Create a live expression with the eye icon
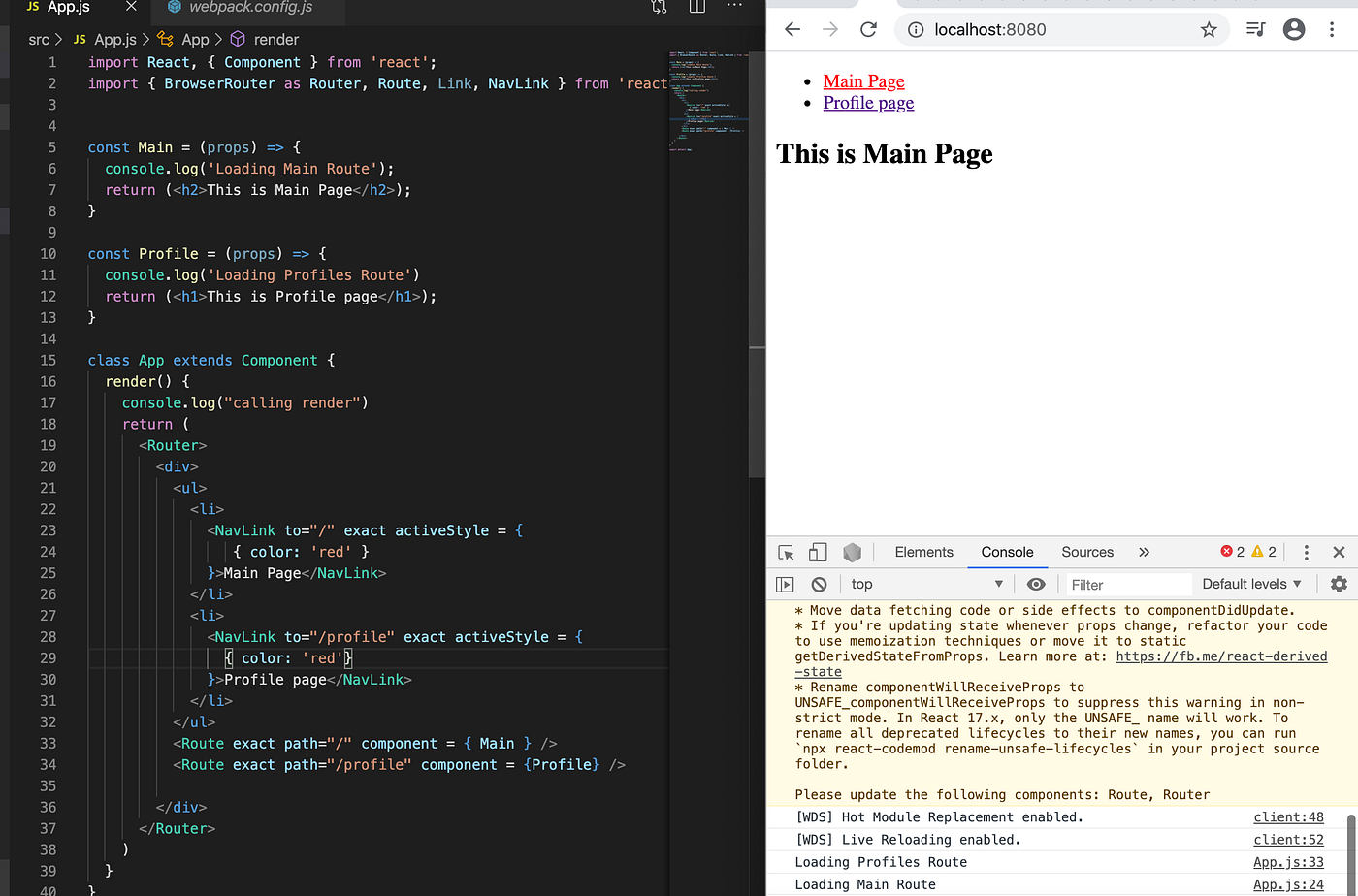The height and width of the screenshot is (896, 1358). [1036, 584]
